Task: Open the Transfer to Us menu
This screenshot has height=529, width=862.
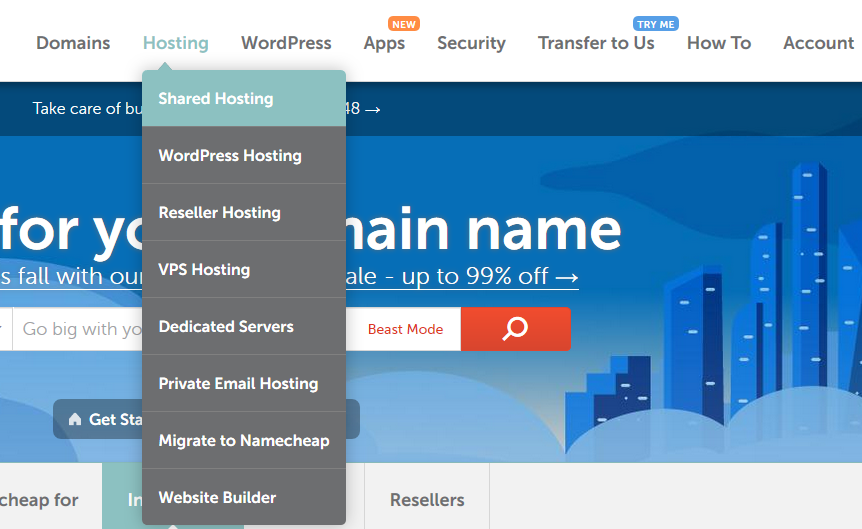Action: [x=596, y=43]
